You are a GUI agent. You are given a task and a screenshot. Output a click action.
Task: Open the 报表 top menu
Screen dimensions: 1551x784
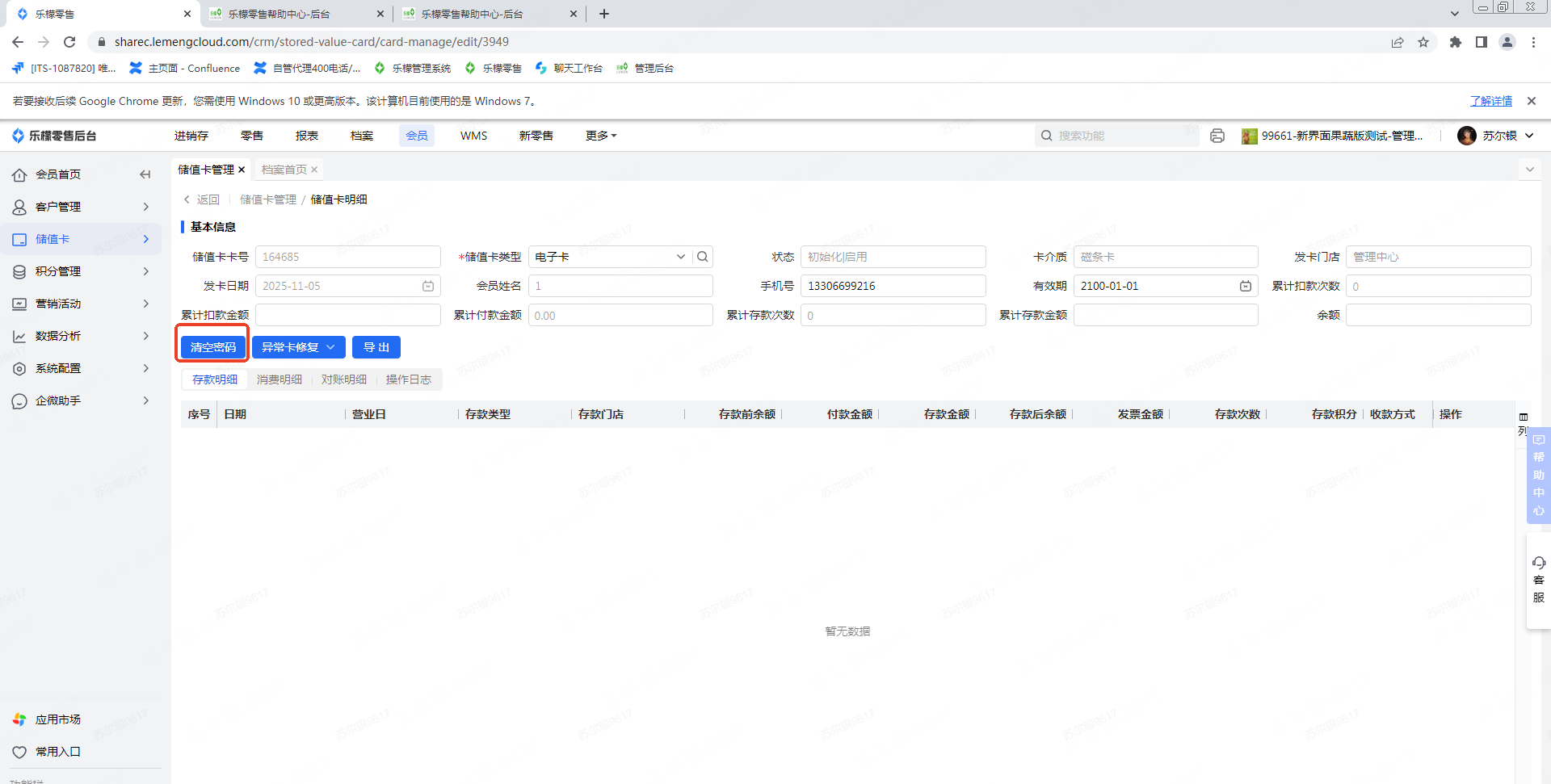tap(307, 136)
